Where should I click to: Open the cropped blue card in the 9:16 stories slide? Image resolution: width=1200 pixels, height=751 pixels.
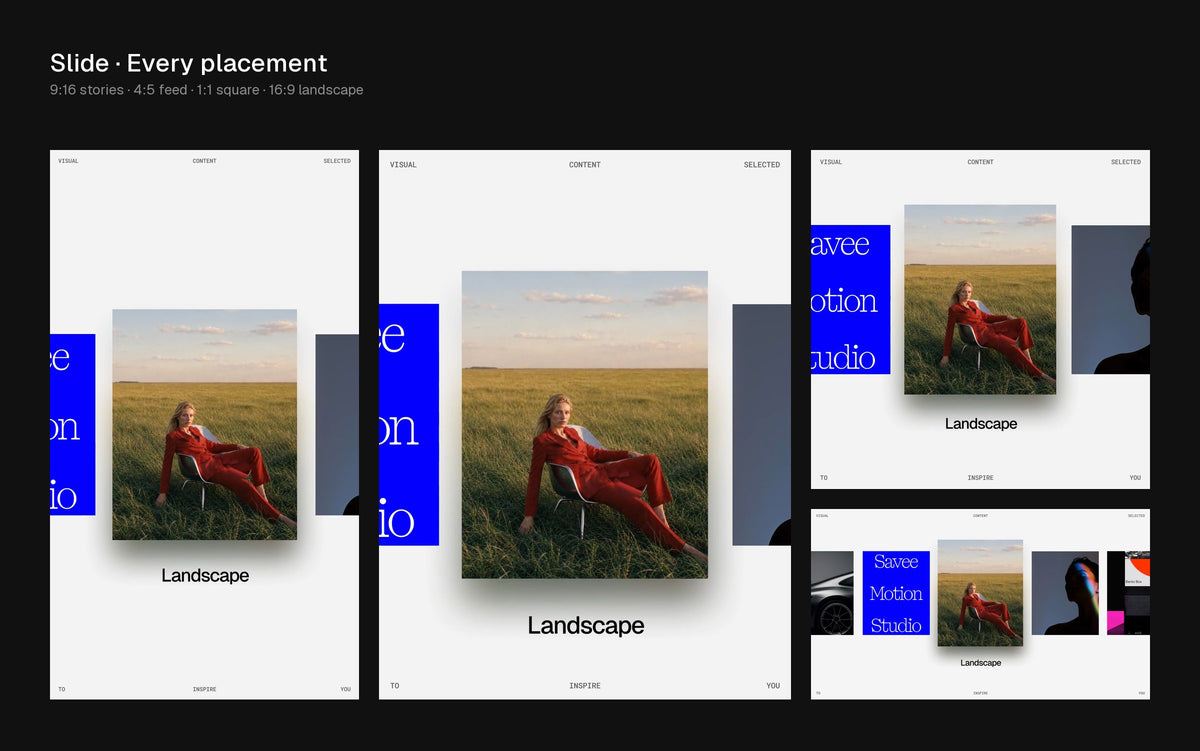click(73, 424)
